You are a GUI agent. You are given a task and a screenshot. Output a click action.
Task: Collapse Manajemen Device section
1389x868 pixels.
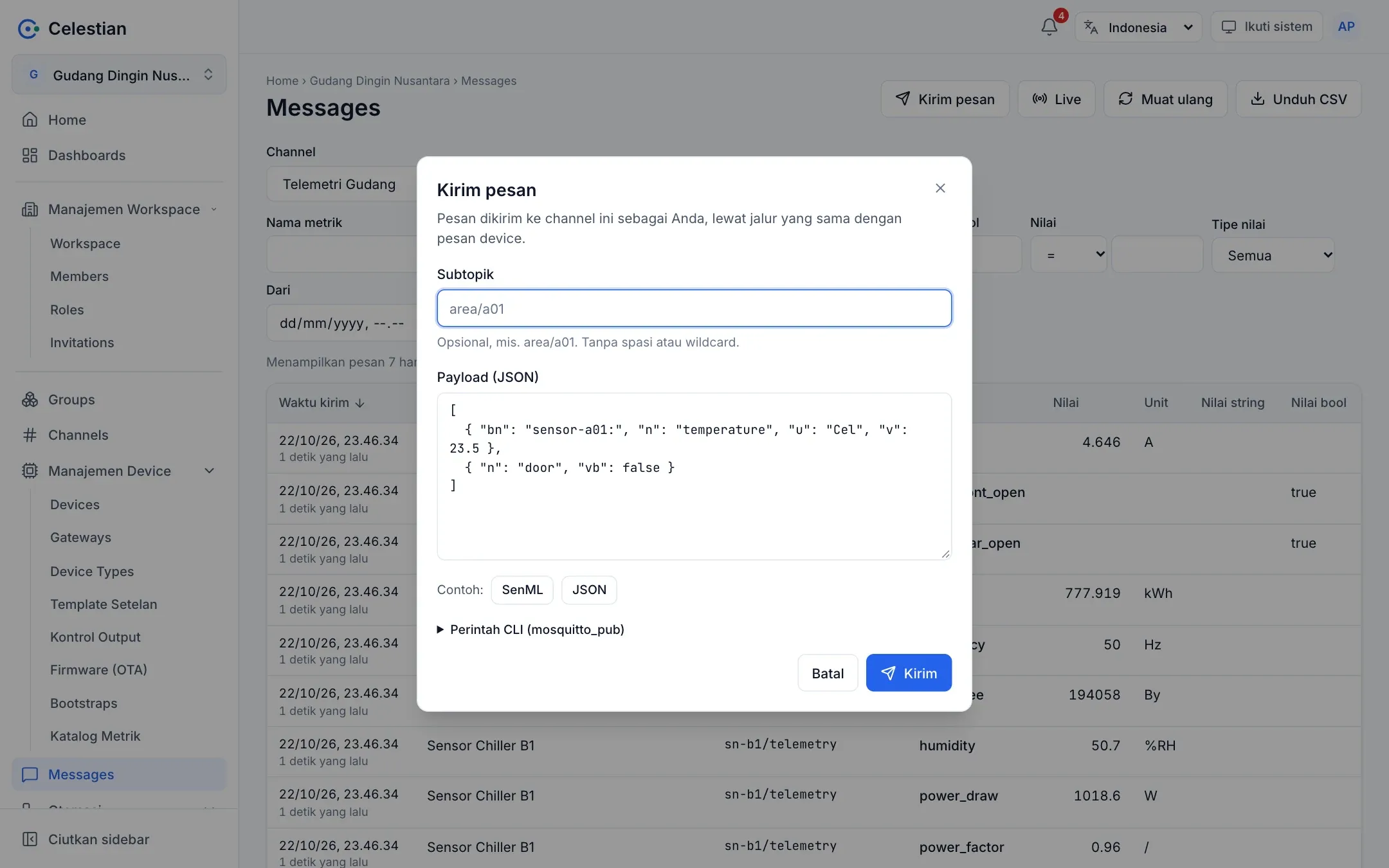click(120, 471)
